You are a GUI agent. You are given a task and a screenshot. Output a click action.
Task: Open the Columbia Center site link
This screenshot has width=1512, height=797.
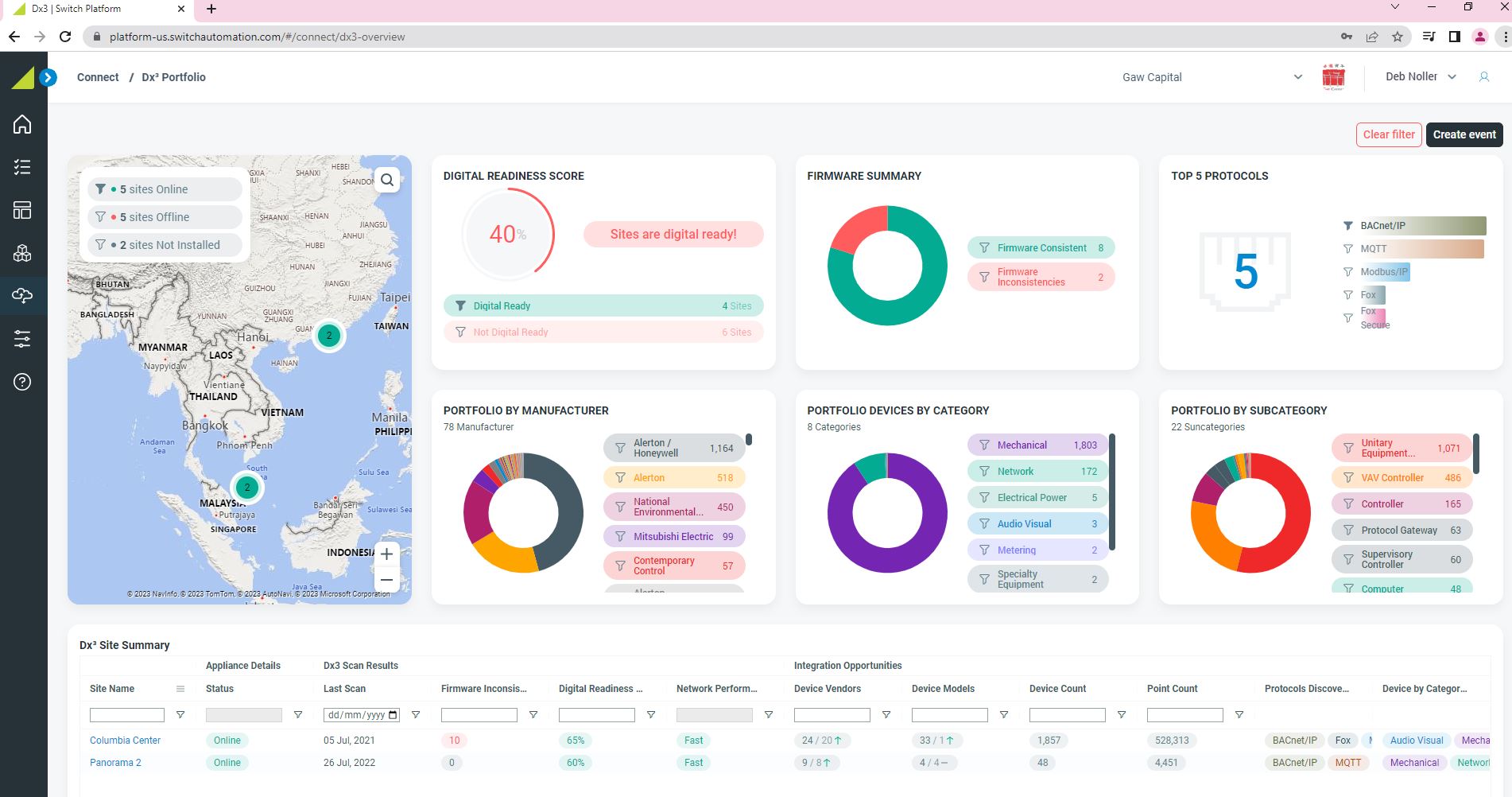coord(125,741)
